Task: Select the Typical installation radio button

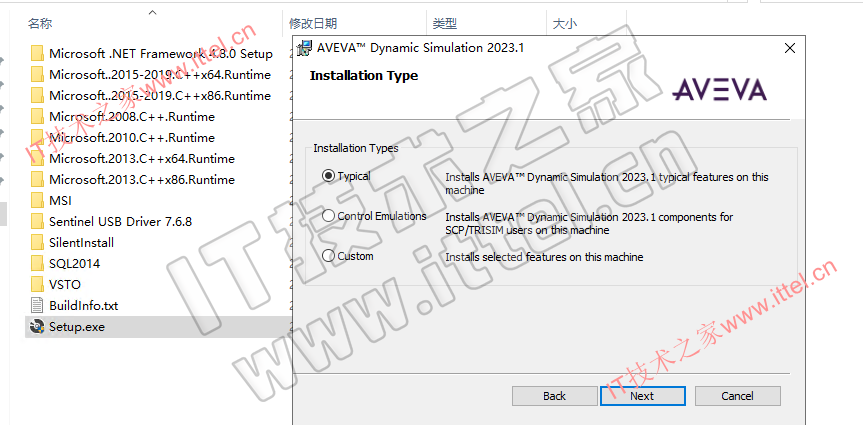Action: [x=328, y=176]
